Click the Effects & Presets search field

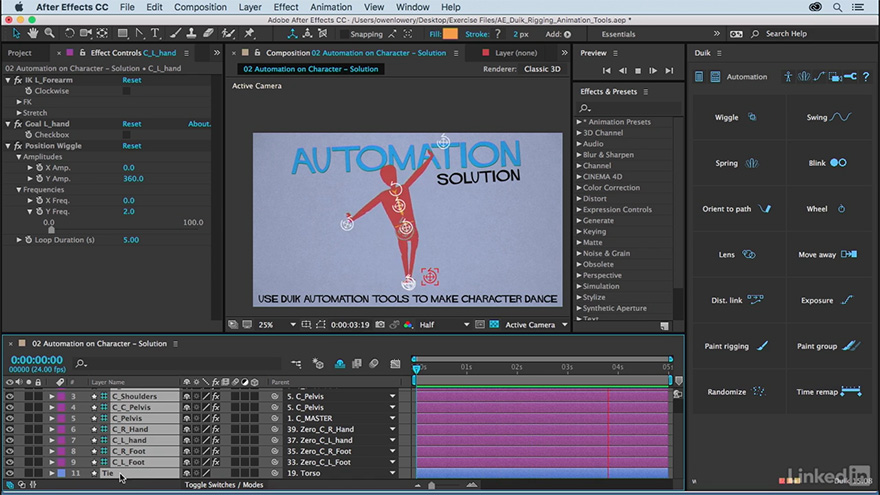coord(630,107)
